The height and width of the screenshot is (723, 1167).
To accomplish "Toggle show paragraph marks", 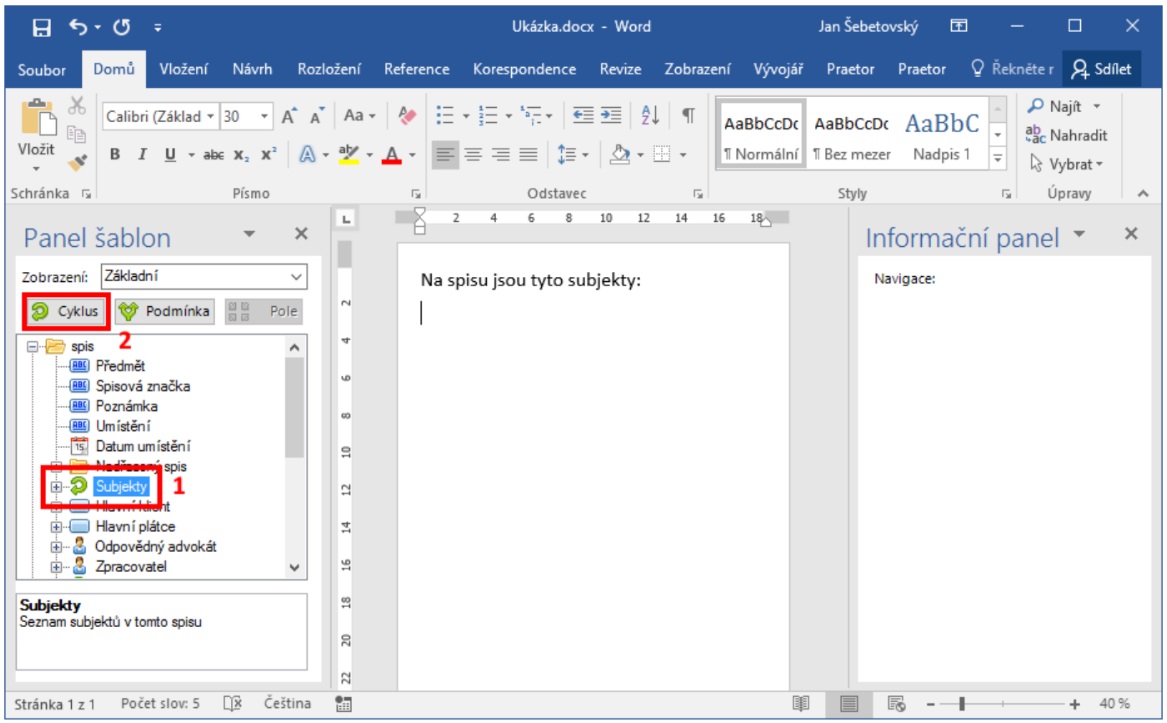I will pos(688,116).
